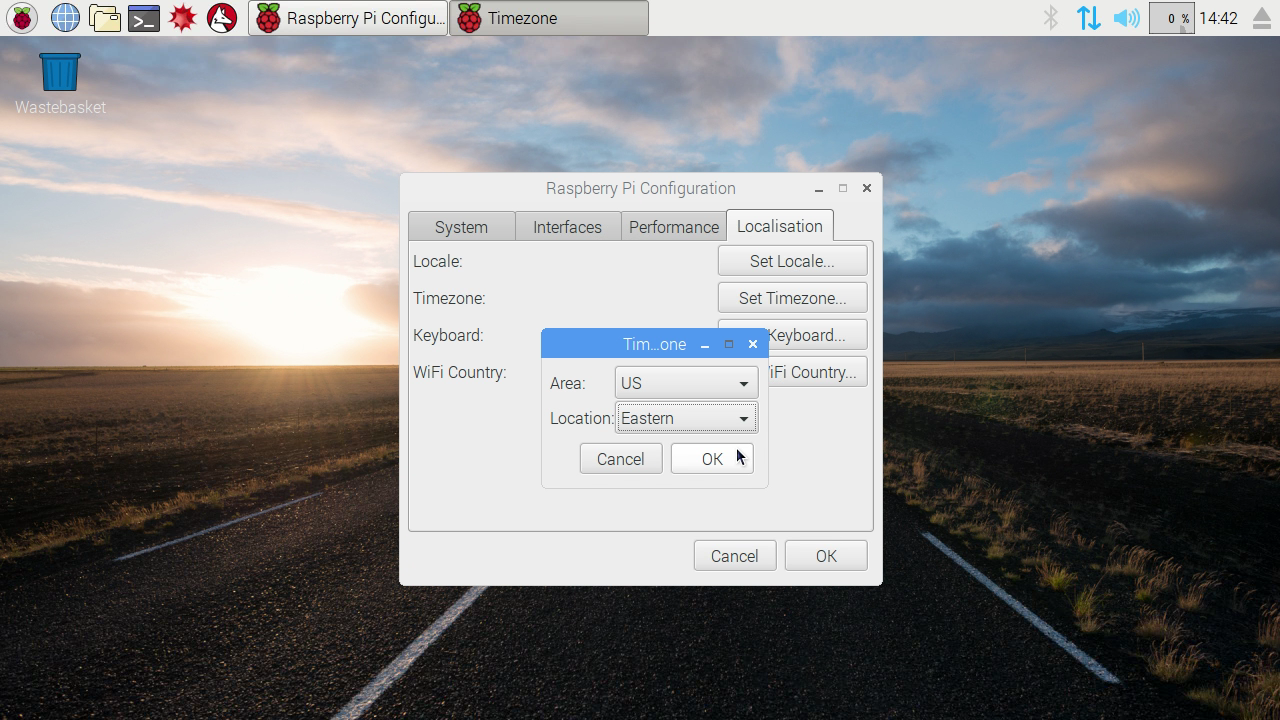The width and height of the screenshot is (1280, 720).
Task: Expand the Location dropdown showing Eastern
Action: 686,418
